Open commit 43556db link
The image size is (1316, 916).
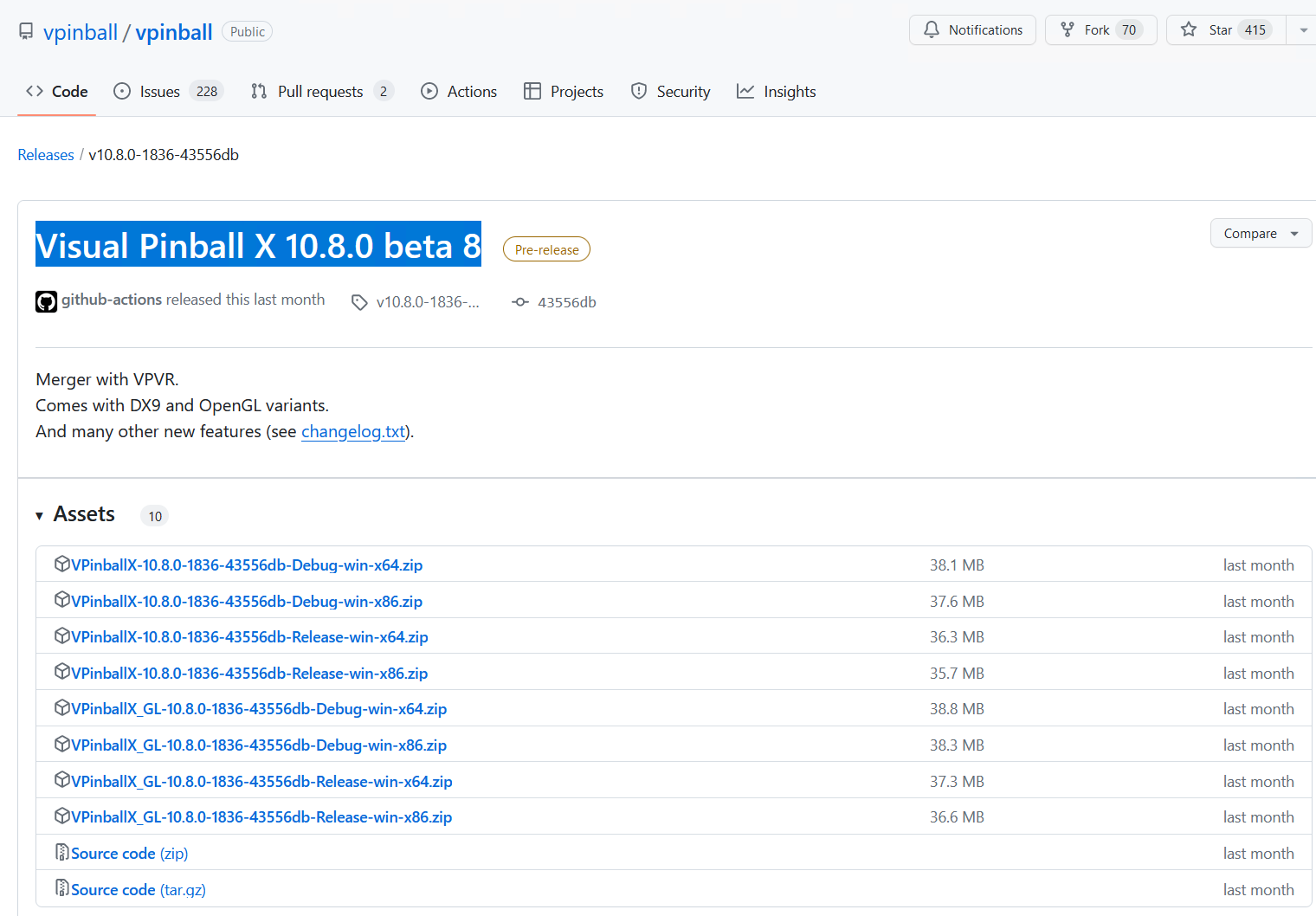click(x=567, y=302)
